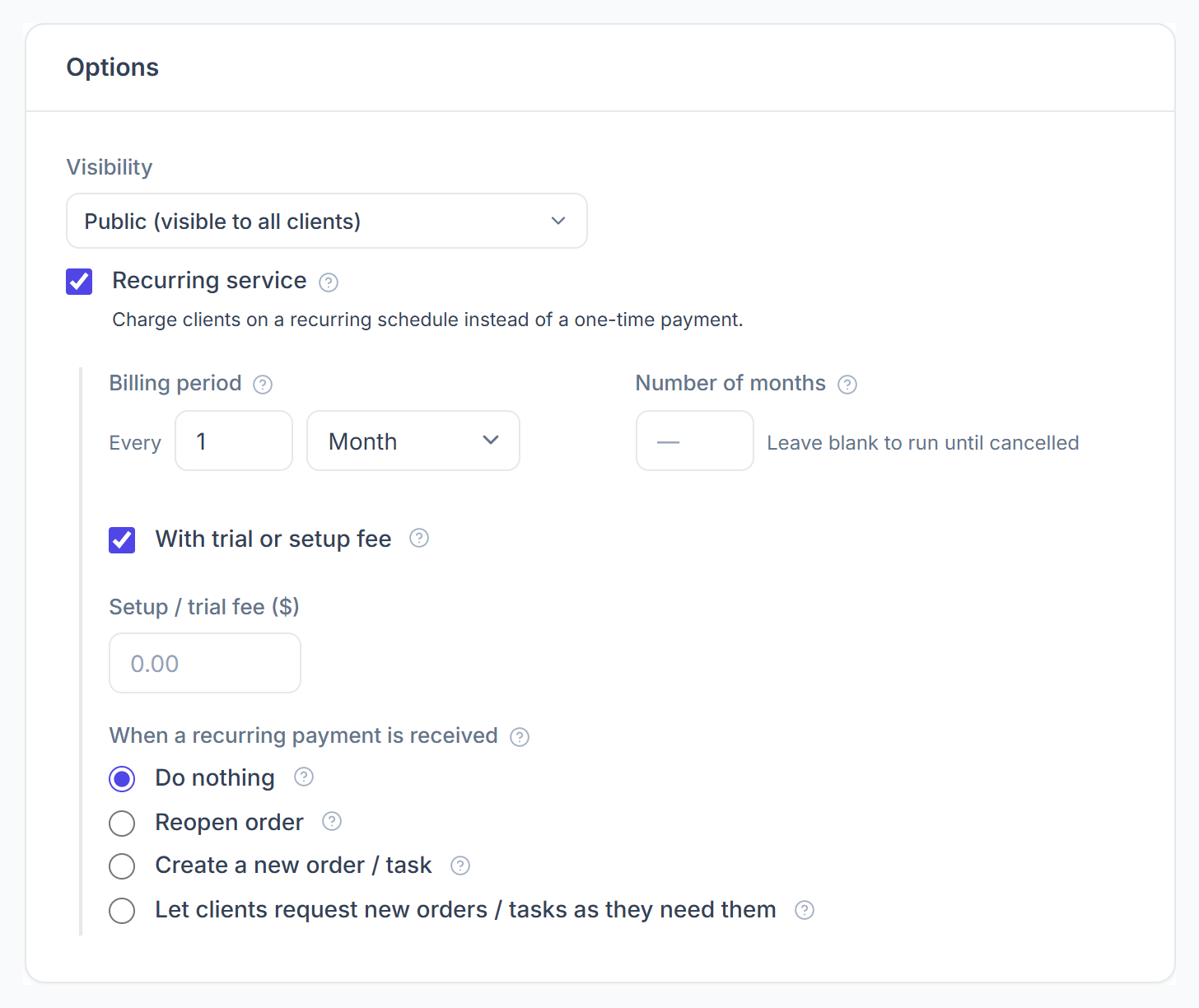The image size is (1199, 1008).
Task: Click Let clients request new orders label text
Action: (465, 909)
